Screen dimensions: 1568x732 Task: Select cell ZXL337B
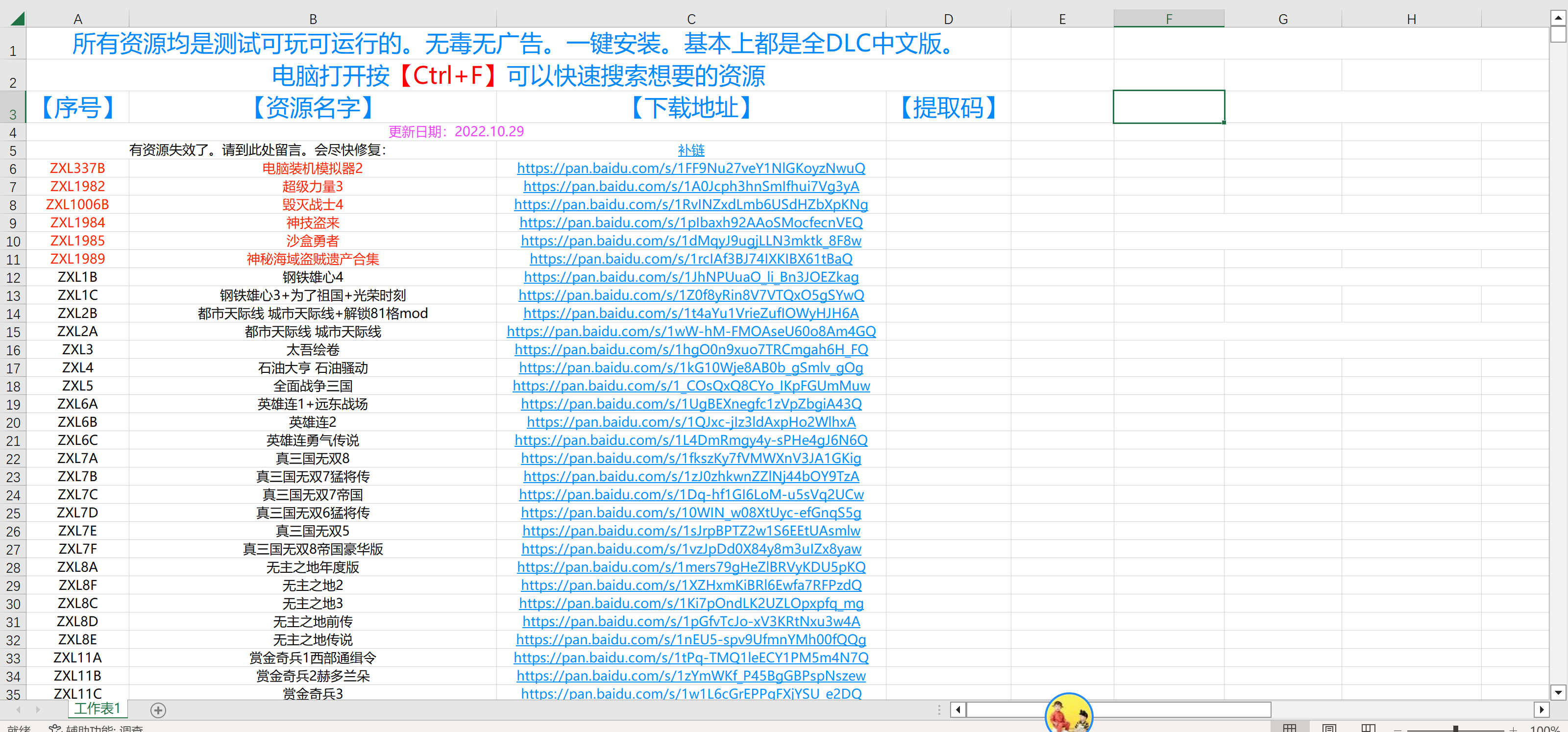pyautogui.click(x=77, y=168)
